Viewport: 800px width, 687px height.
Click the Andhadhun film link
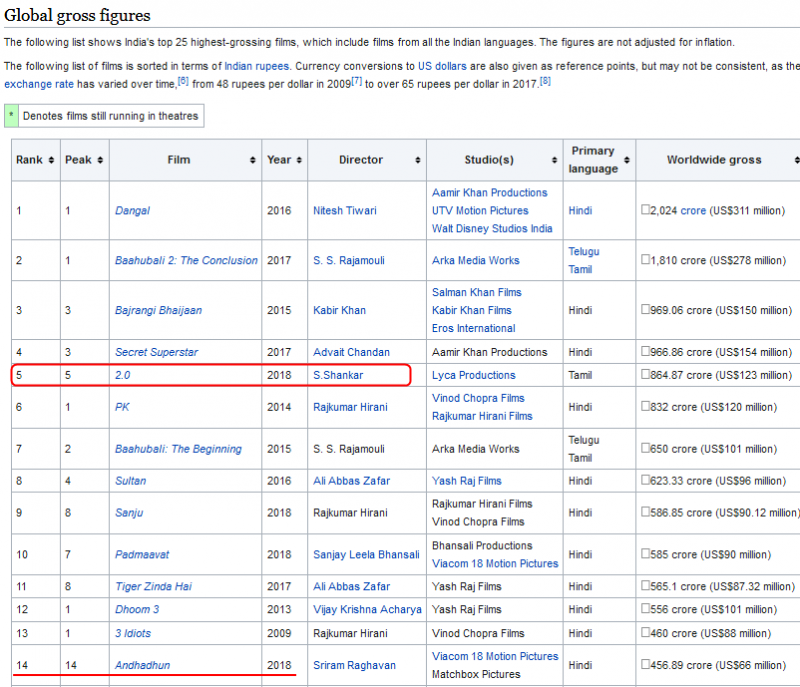tap(142, 666)
